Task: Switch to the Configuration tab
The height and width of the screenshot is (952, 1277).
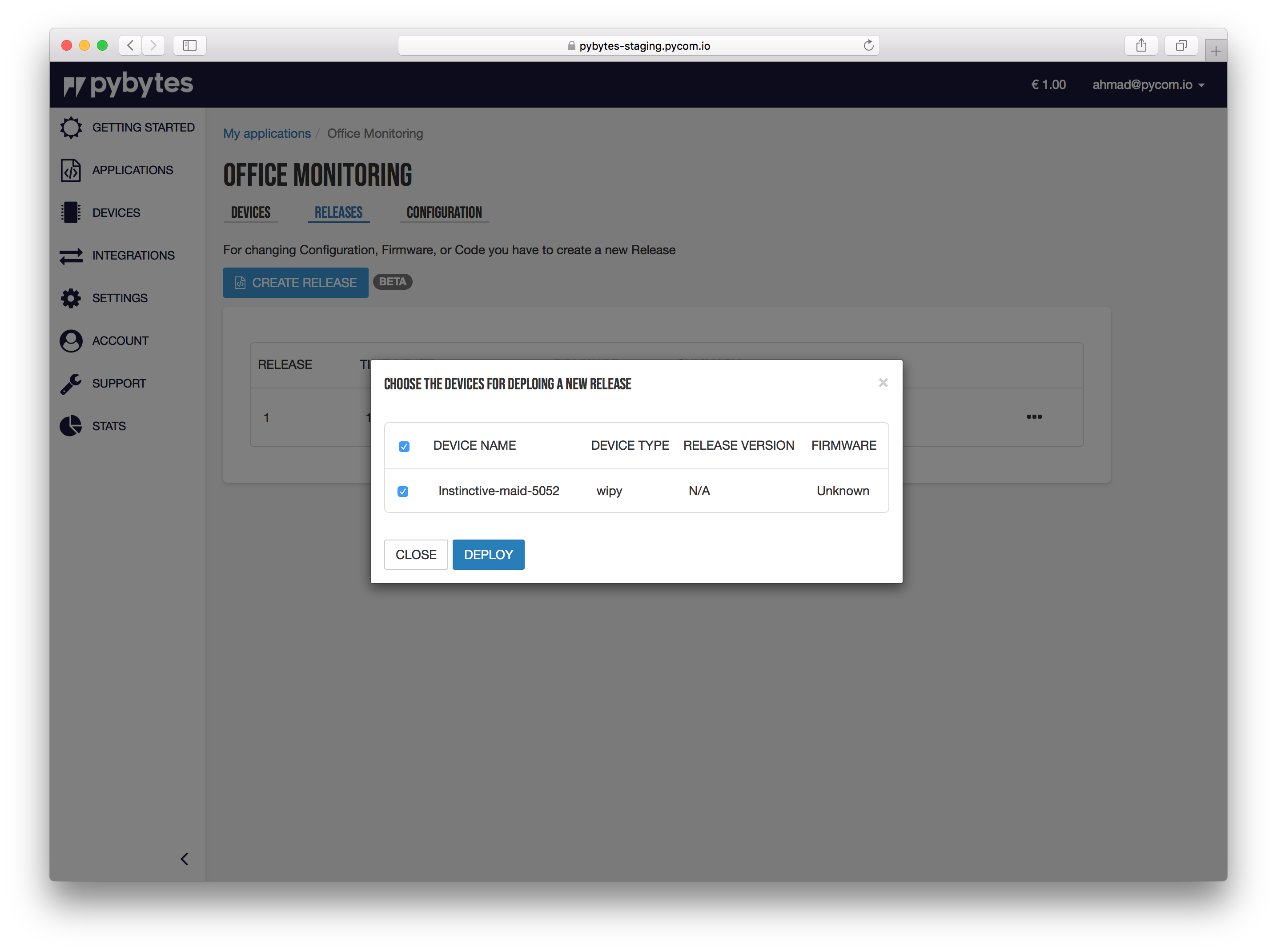Action: coord(444,212)
